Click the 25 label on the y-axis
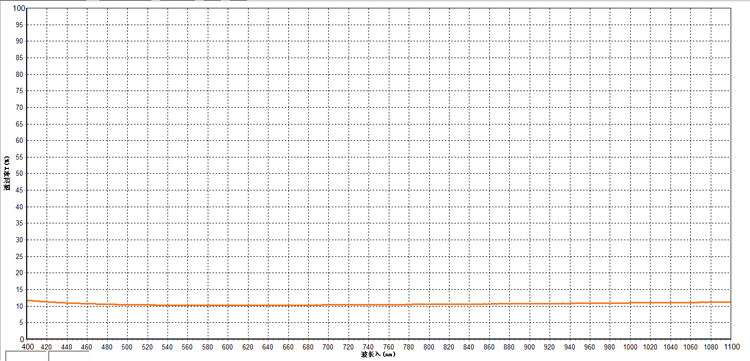Viewport: 750px width, 361px height. [20, 256]
